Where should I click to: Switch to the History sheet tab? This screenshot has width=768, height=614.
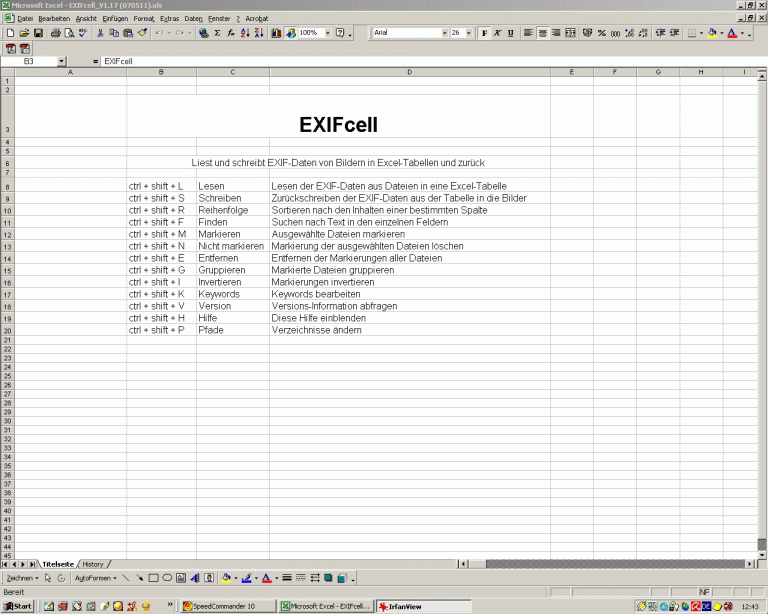[93, 564]
